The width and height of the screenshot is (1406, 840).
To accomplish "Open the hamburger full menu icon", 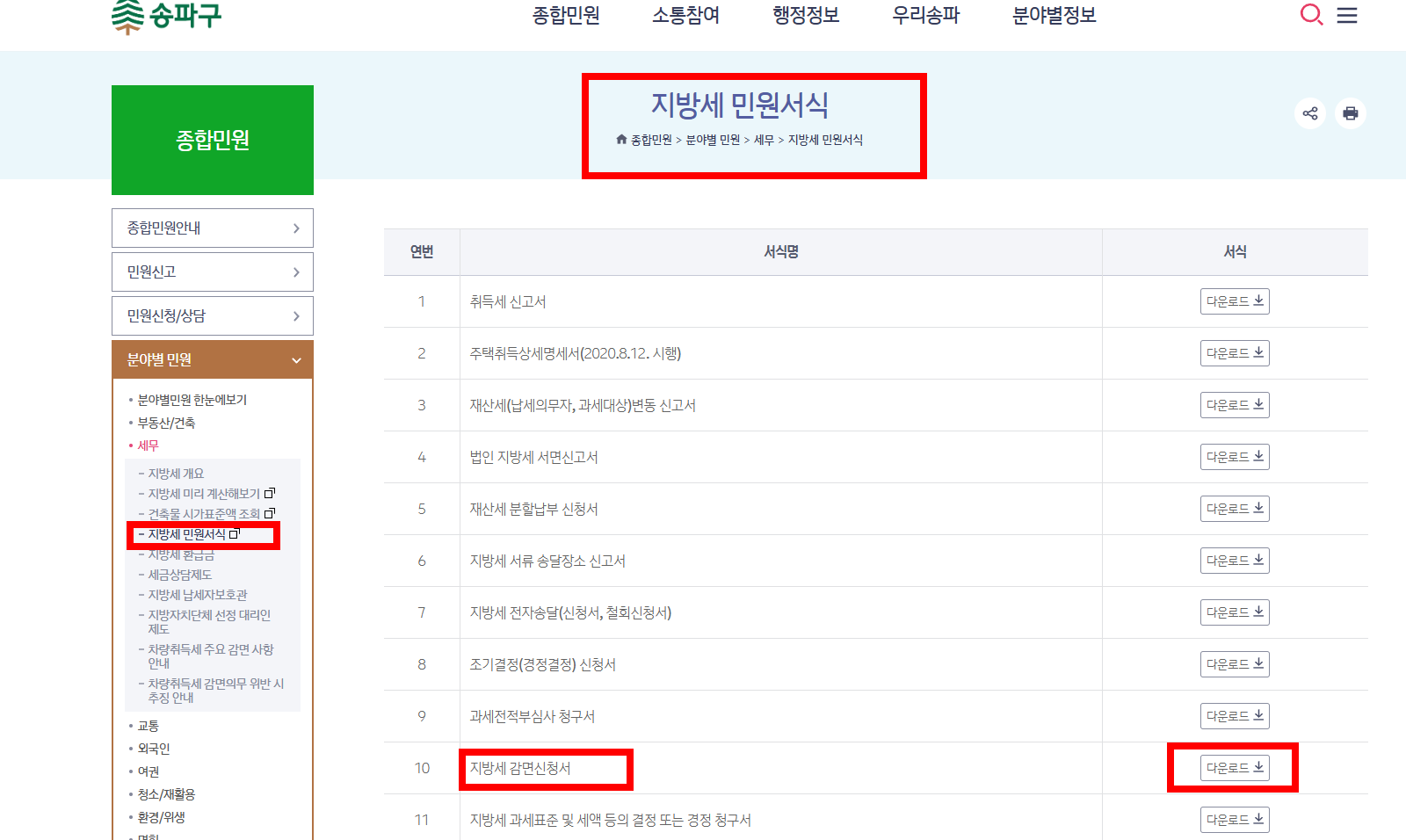I will coord(1347,15).
